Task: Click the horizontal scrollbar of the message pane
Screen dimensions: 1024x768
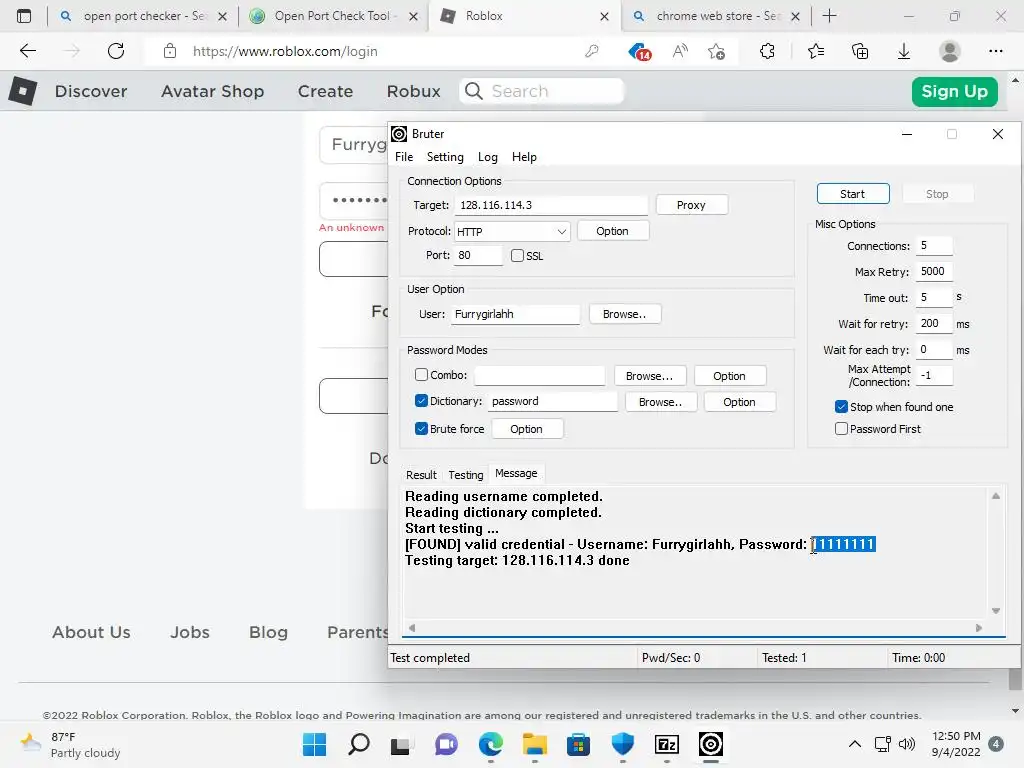Action: (x=695, y=628)
